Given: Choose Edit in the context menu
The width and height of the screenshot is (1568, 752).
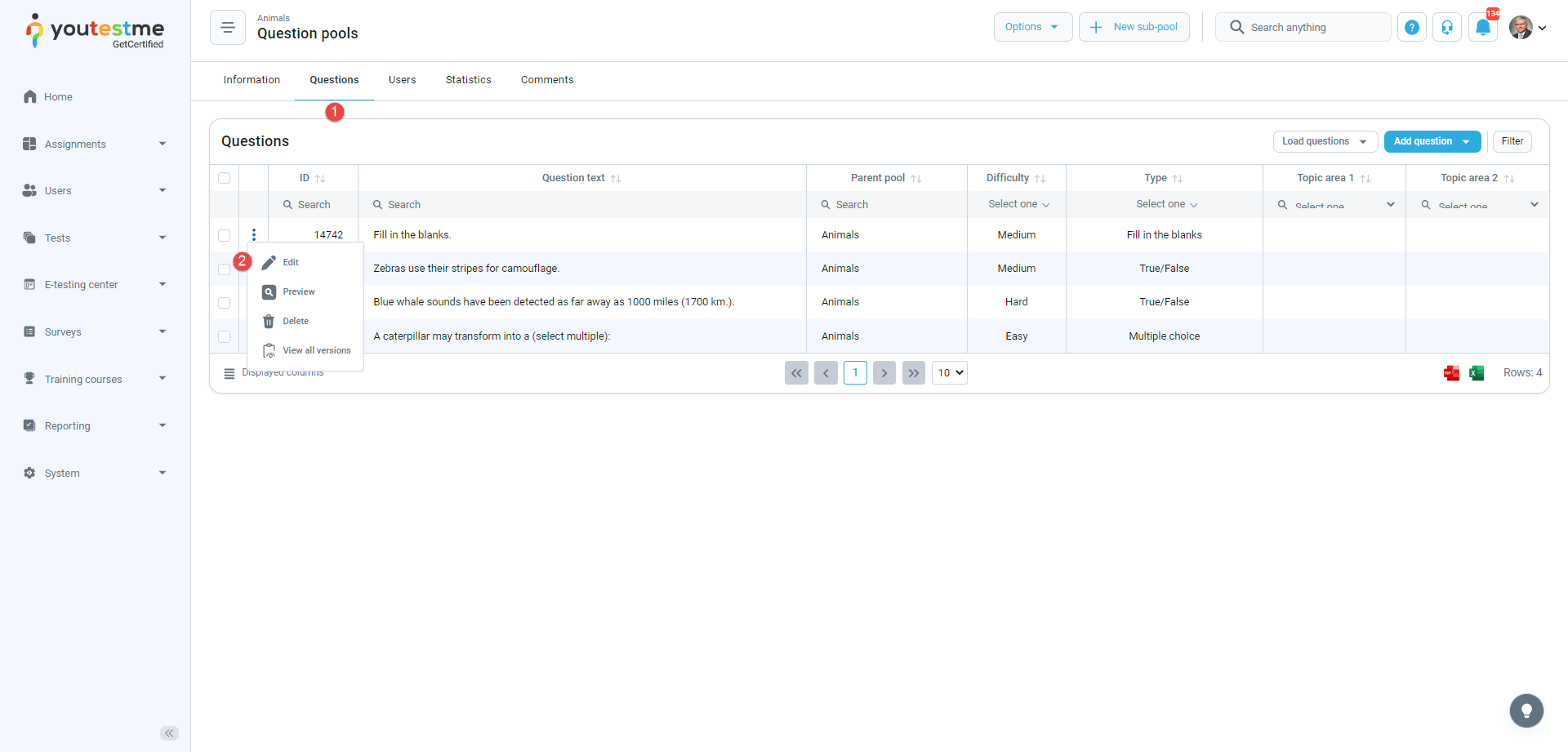Looking at the screenshot, I should pyautogui.click(x=305, y=263).
